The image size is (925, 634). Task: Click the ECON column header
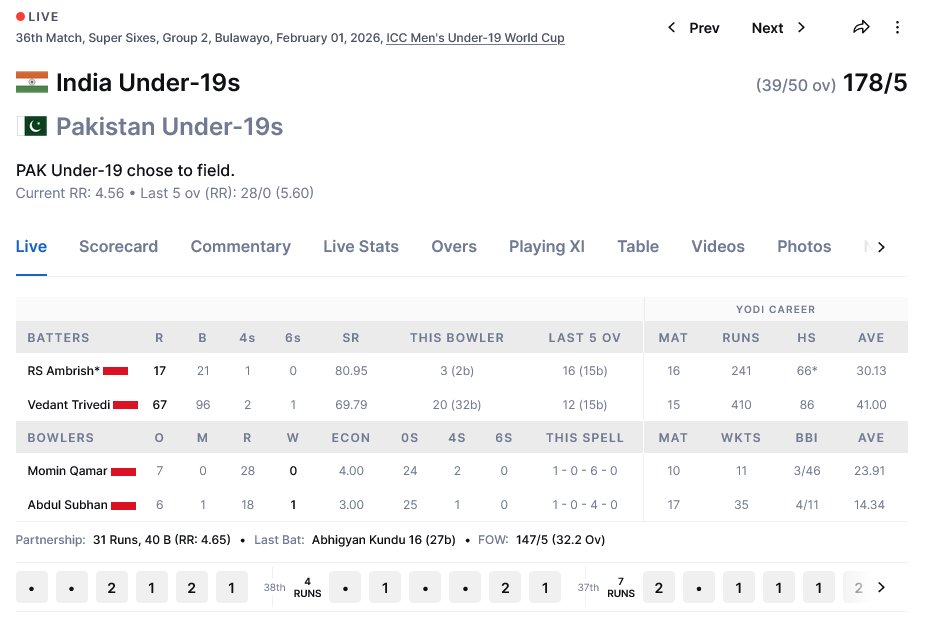coord(351,438)
